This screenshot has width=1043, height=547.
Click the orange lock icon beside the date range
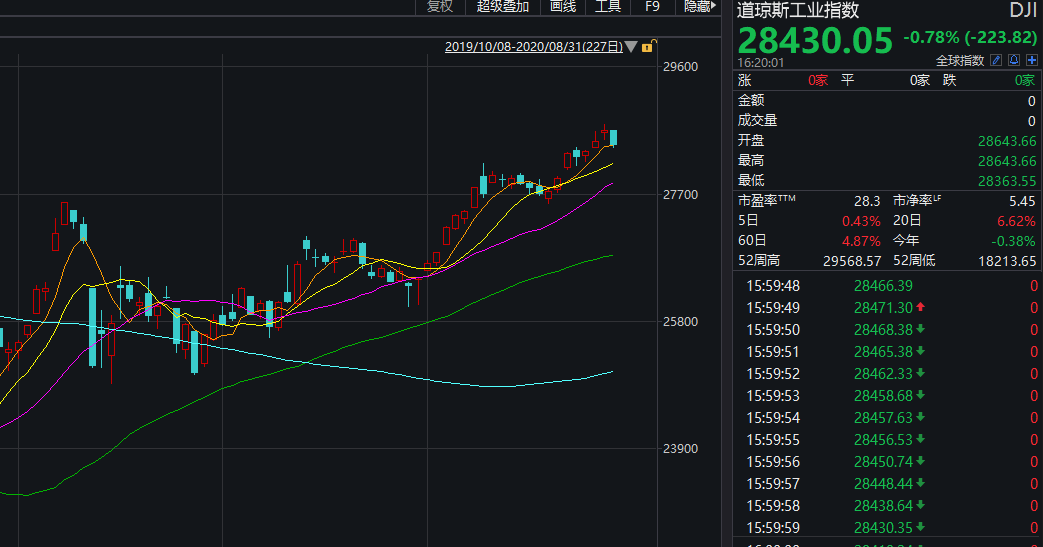point(649,46)
